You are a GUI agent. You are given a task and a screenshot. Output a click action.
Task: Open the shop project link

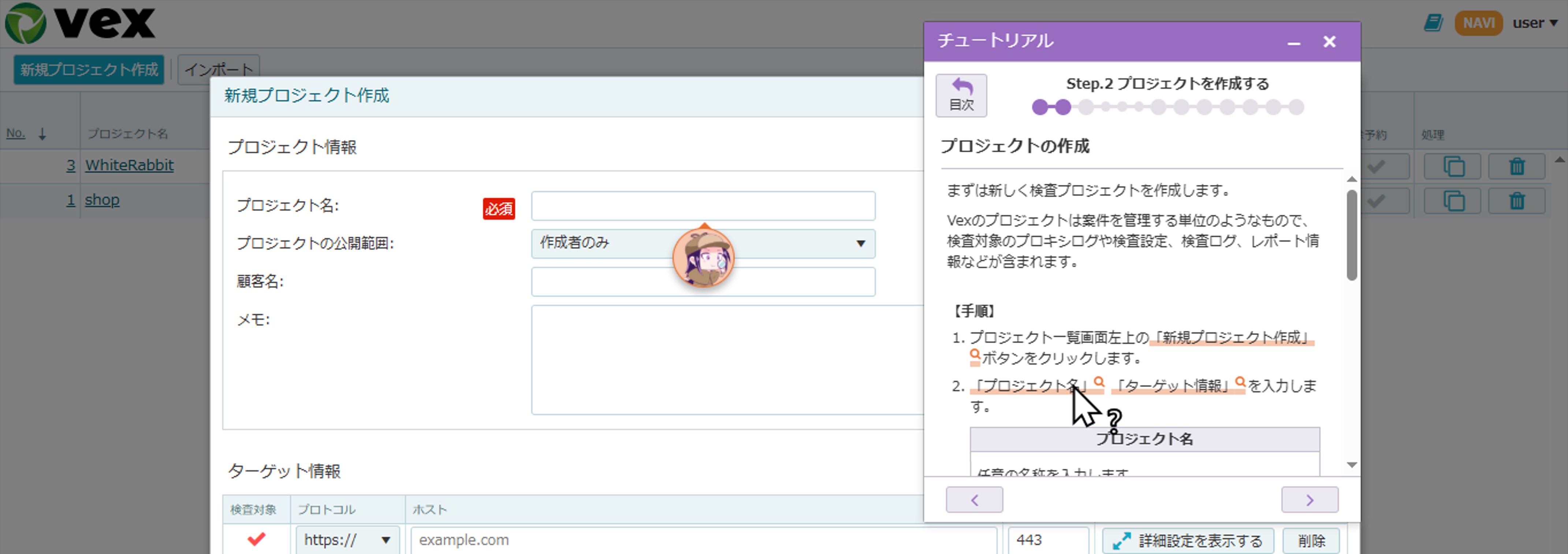coord(102,200)
